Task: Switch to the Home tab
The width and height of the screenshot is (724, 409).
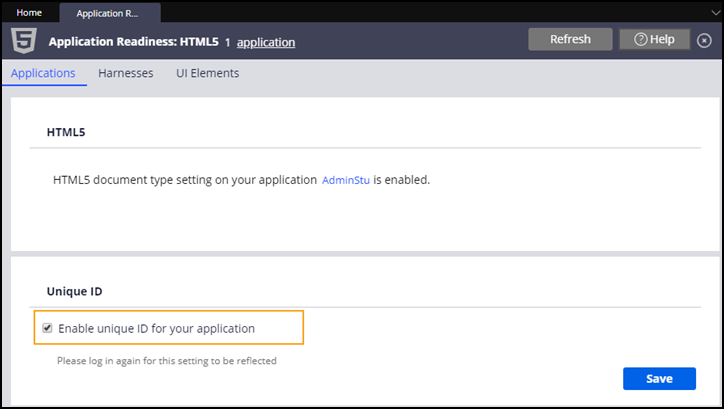Action: [29, 13]
